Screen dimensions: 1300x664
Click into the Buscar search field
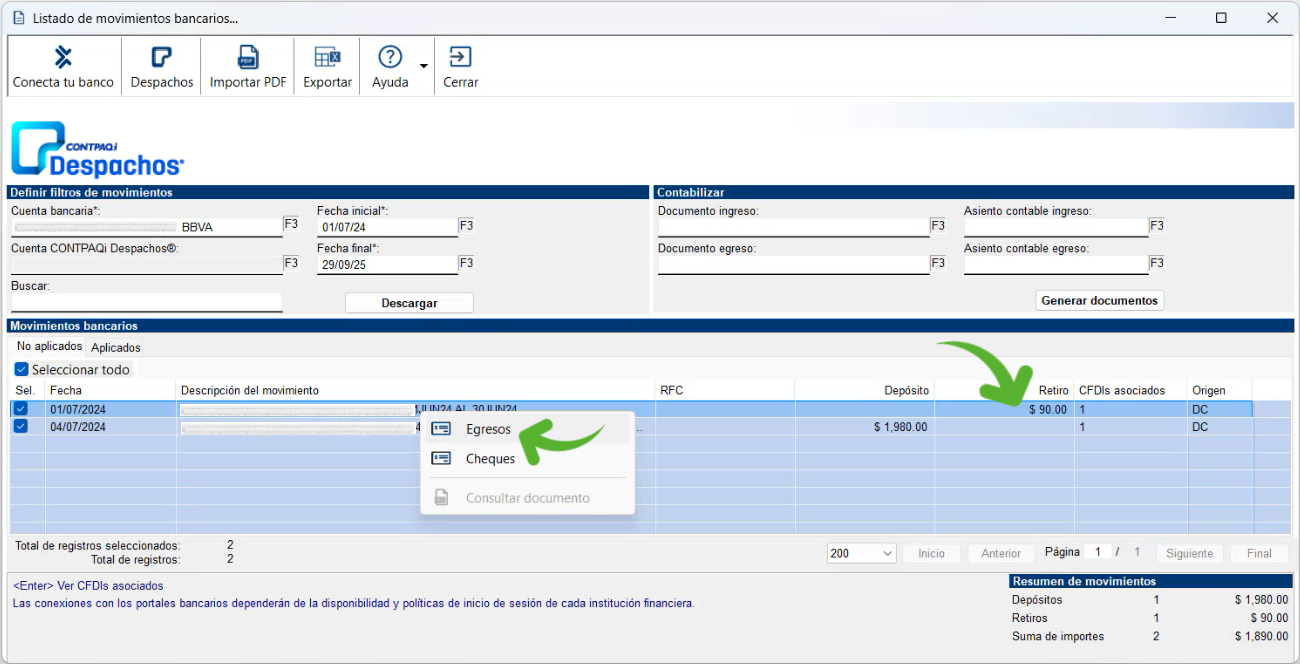[146, 302]
